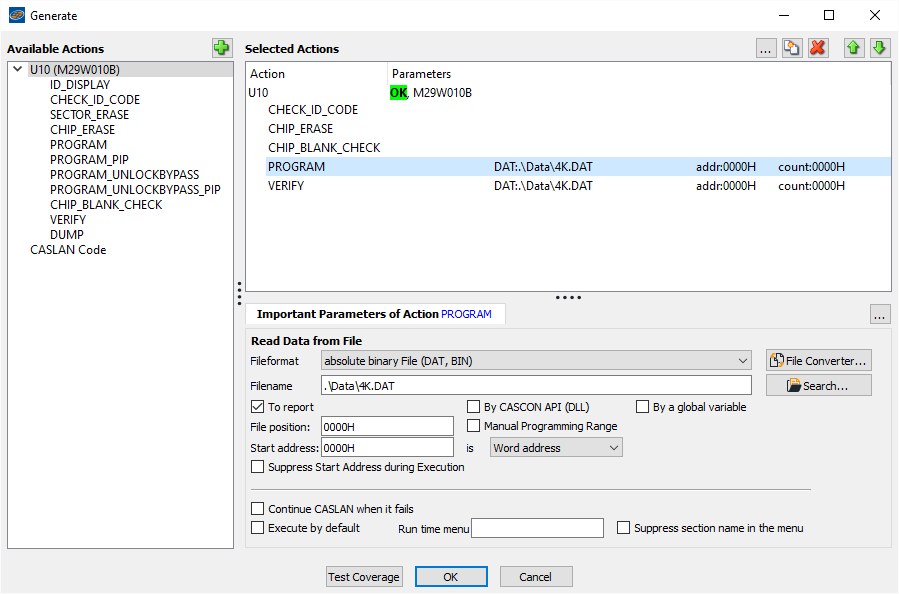Enable By a global variable checkbox
This screenshot has height=594, width=899.
642,407
